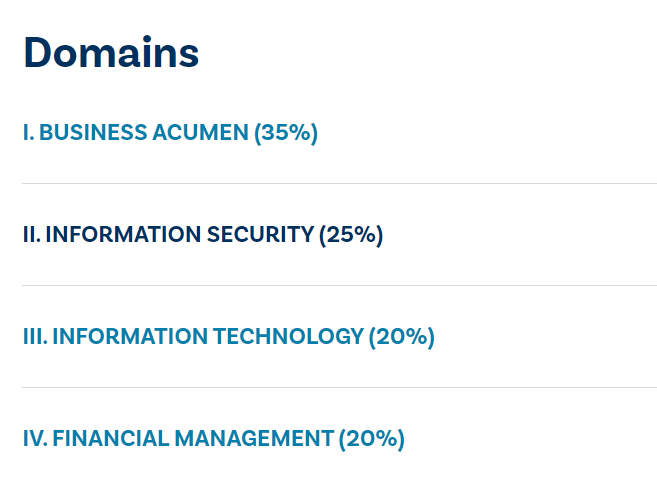Open the domain II. Information Security link
657x478 pixels.
[x=203, y=235]
